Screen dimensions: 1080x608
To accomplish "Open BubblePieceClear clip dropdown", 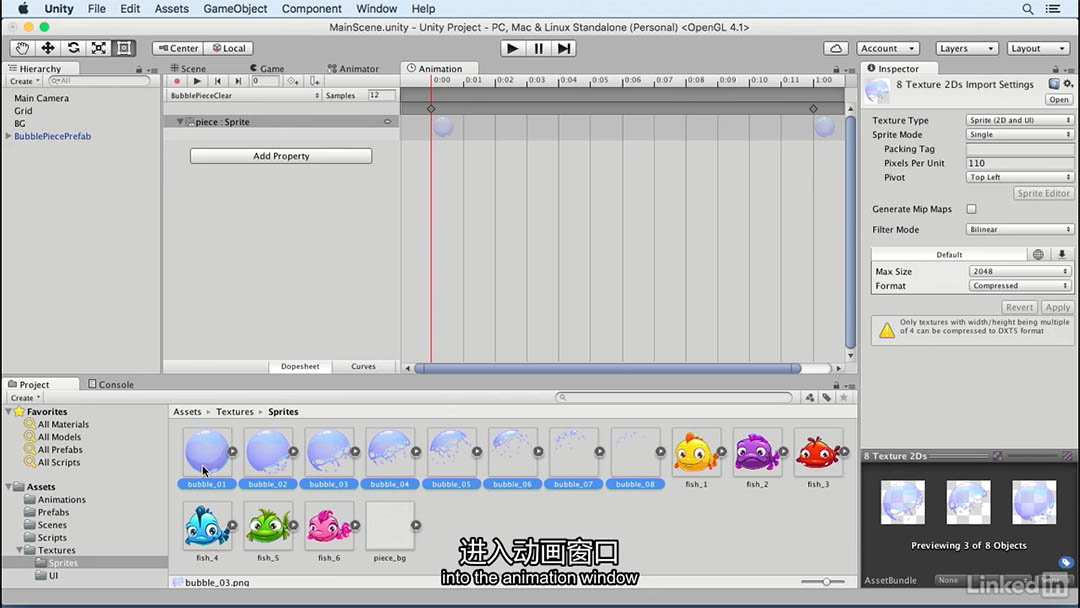I will click(245, 96).
